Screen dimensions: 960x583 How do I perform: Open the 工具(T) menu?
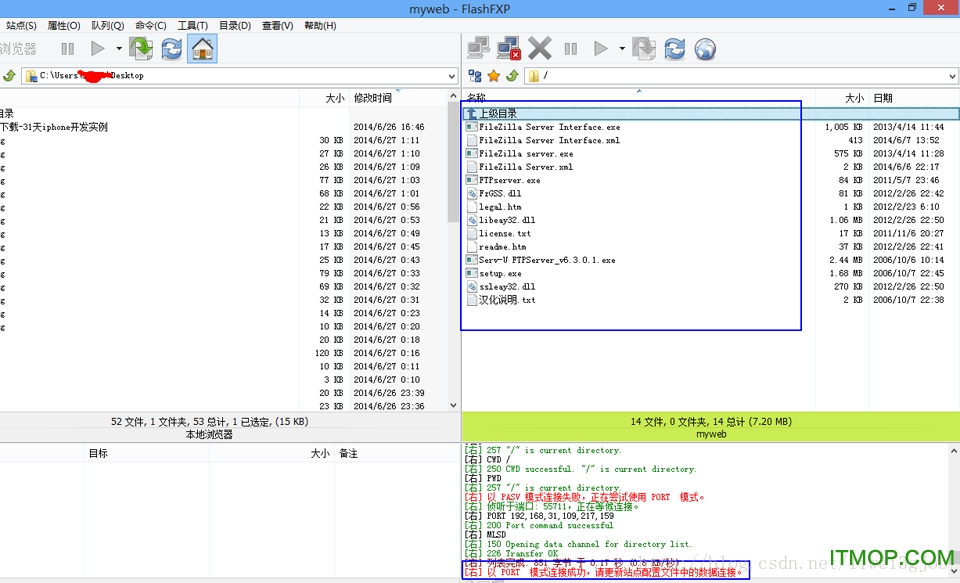click(193, 25)
